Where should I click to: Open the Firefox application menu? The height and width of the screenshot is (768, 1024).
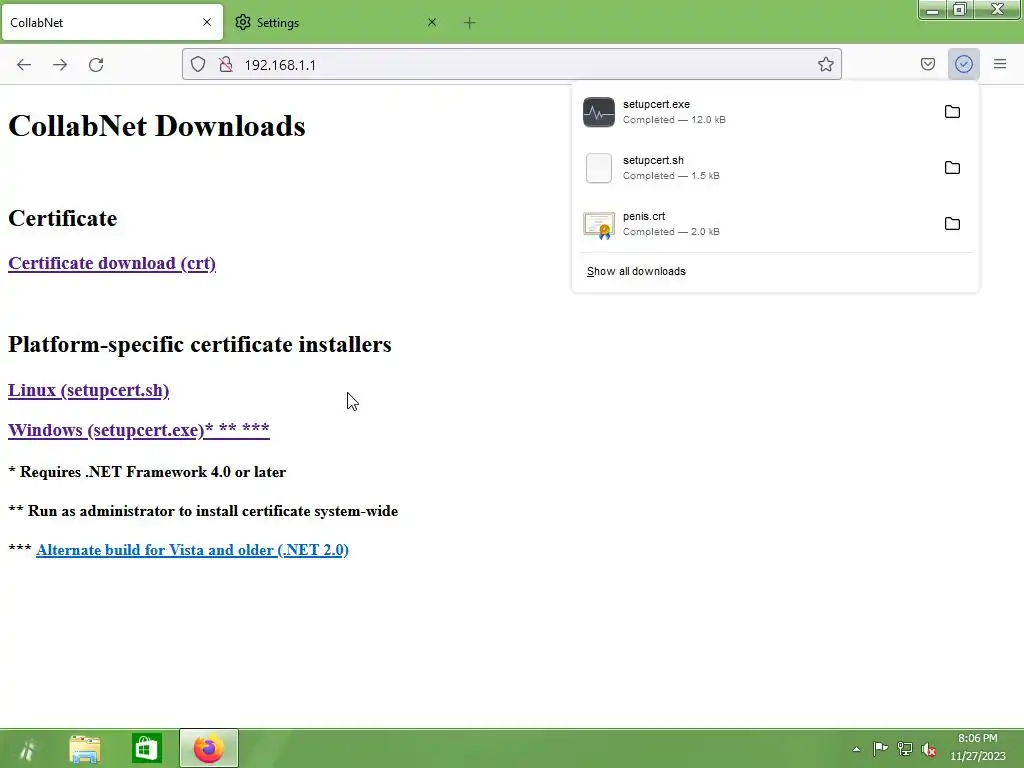pos(1000,64)
